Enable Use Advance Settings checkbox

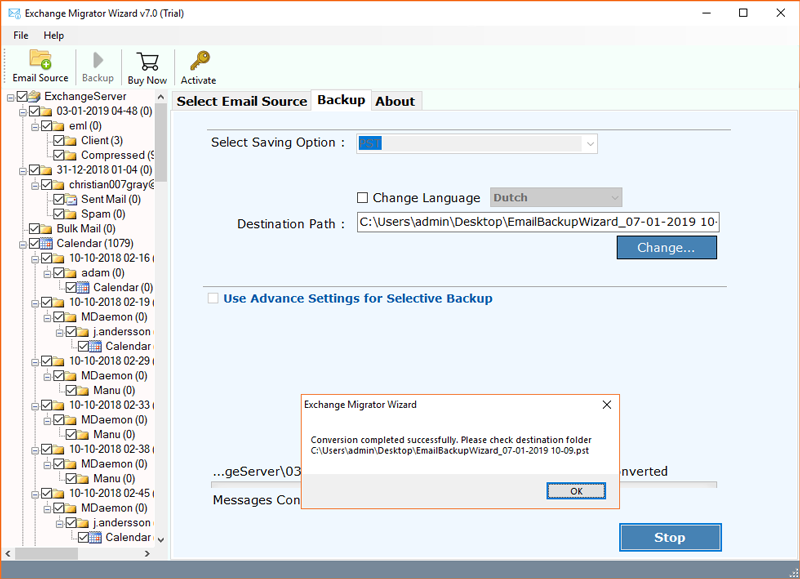point(213,298)
